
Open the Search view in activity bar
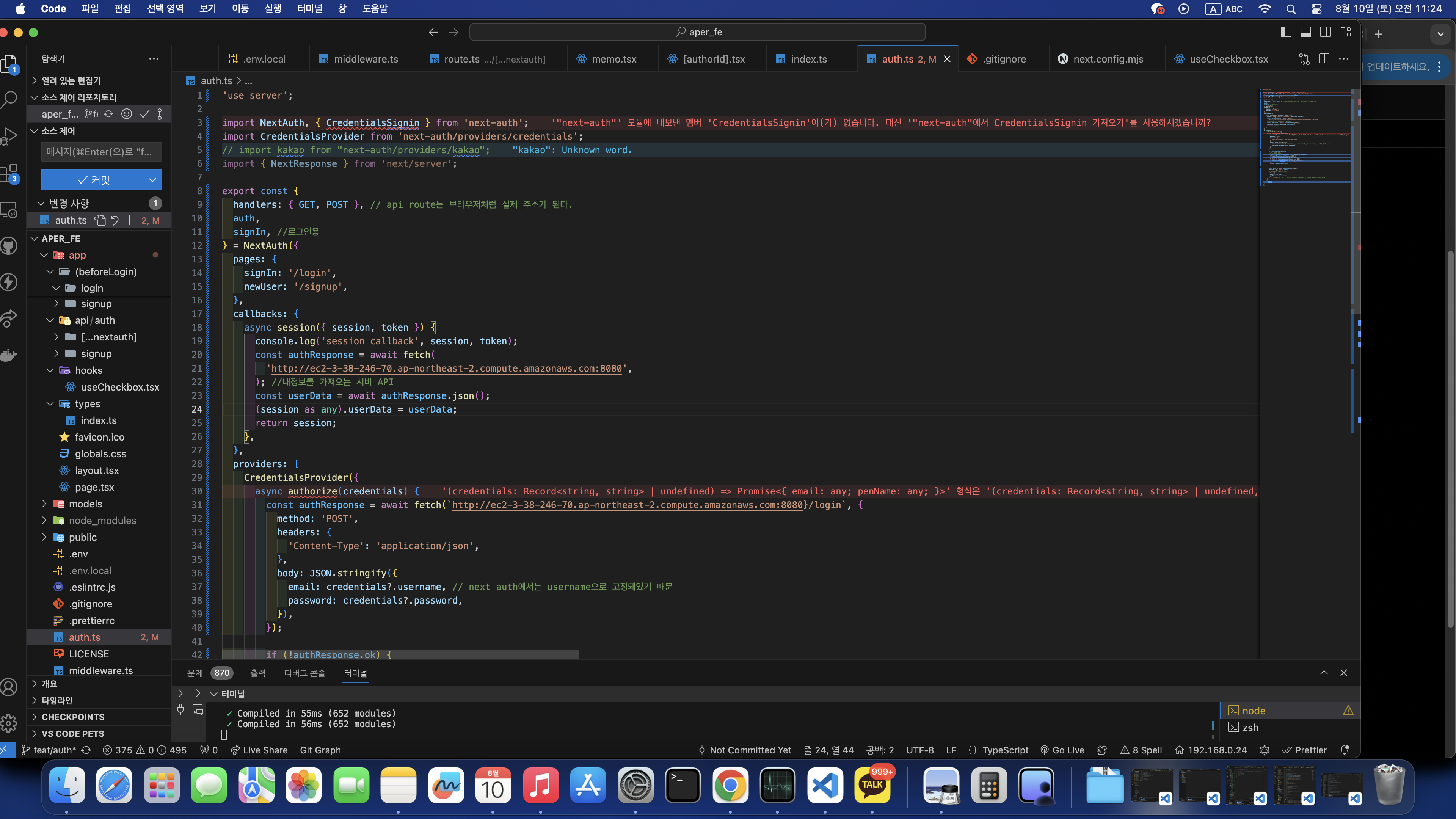[x=9, y=99]
